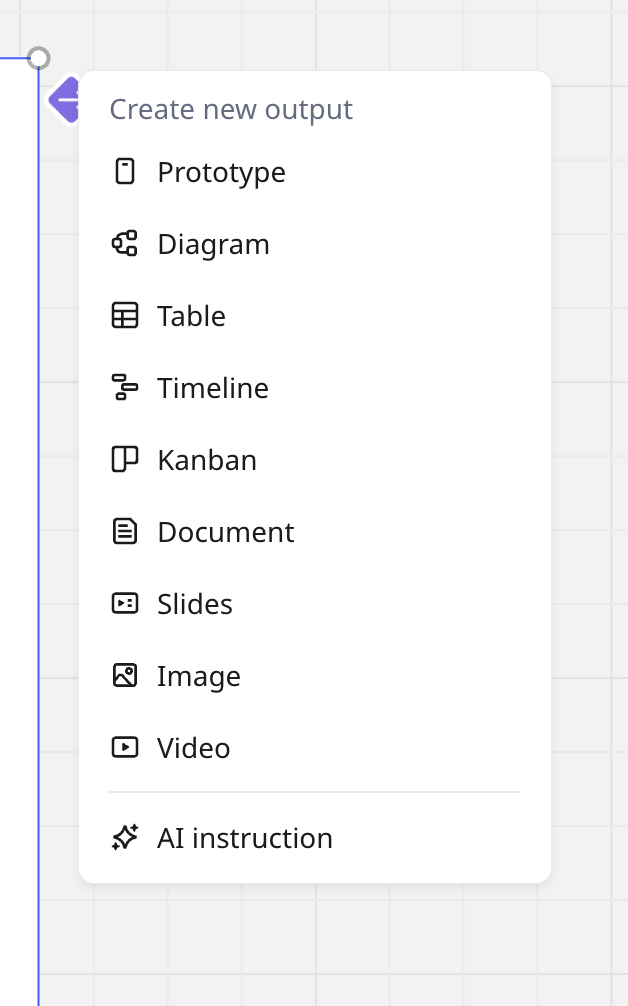The image size is (628, 1006).
Task: Select Diagram from the output menu
Action: pyautogui.click(x=213, y=244)
